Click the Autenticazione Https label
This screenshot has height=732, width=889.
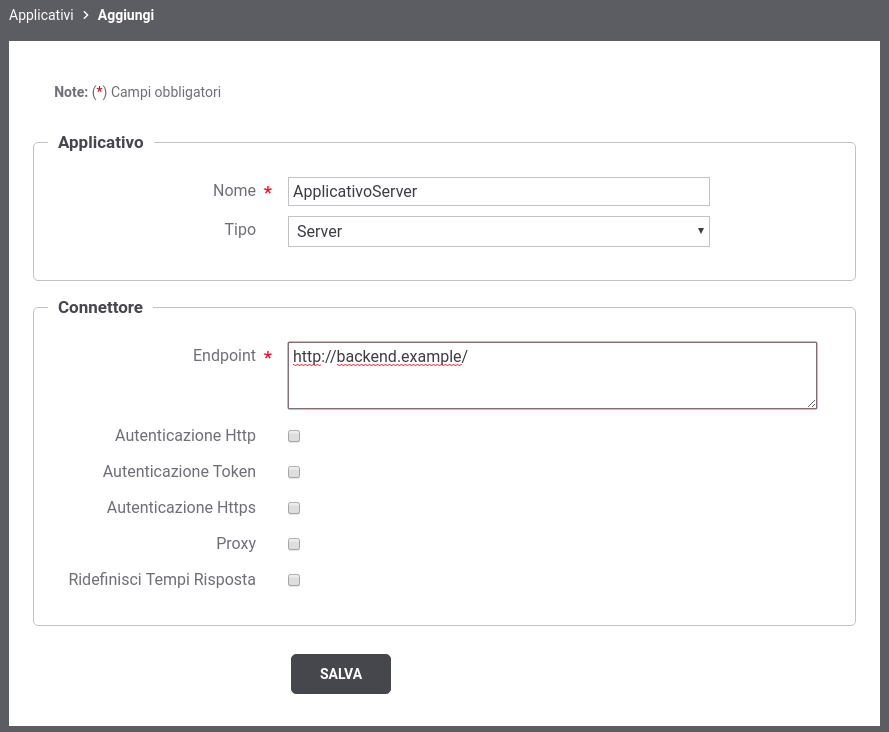tap(181, 507)
